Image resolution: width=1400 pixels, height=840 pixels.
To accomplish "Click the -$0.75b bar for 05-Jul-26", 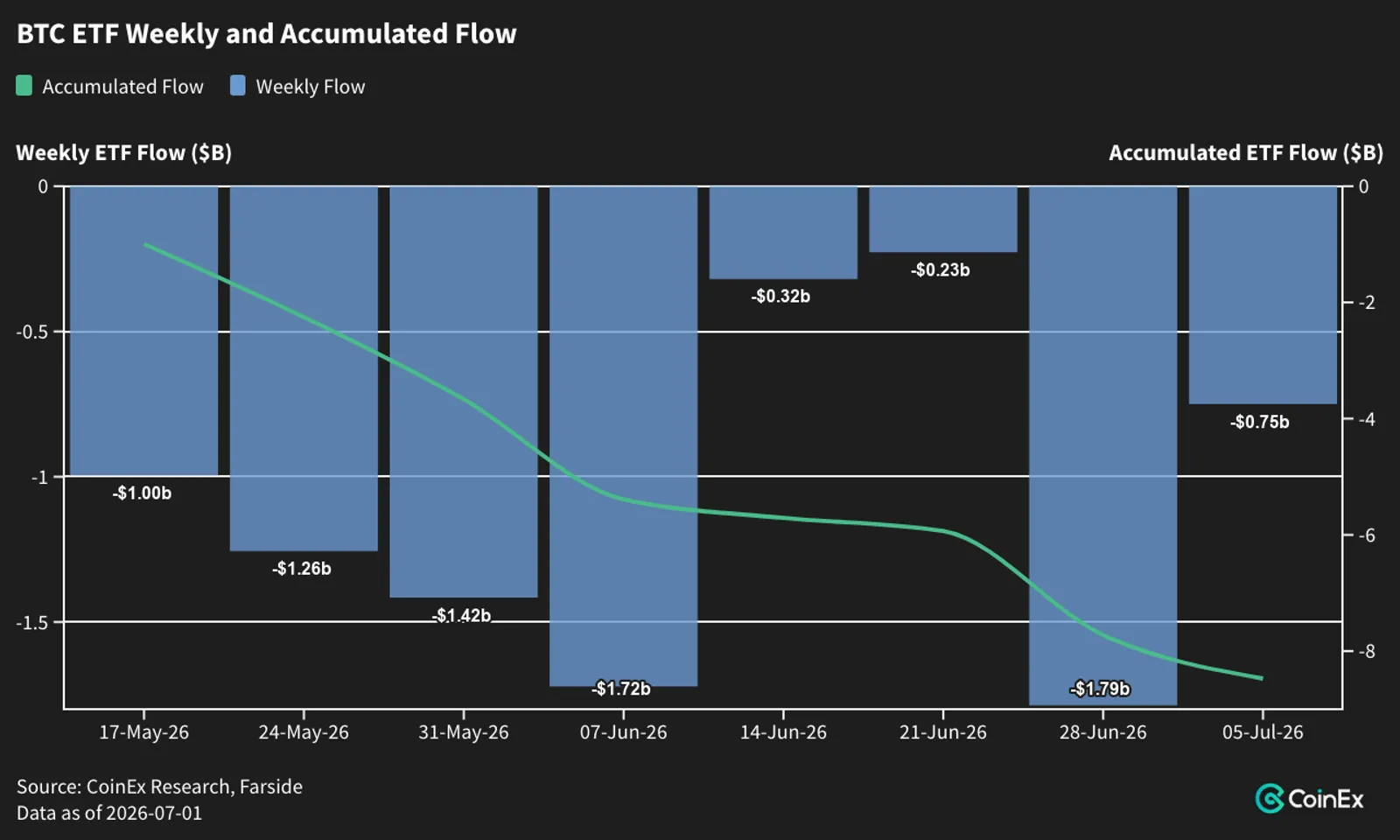I will [x=1263, y=295].
